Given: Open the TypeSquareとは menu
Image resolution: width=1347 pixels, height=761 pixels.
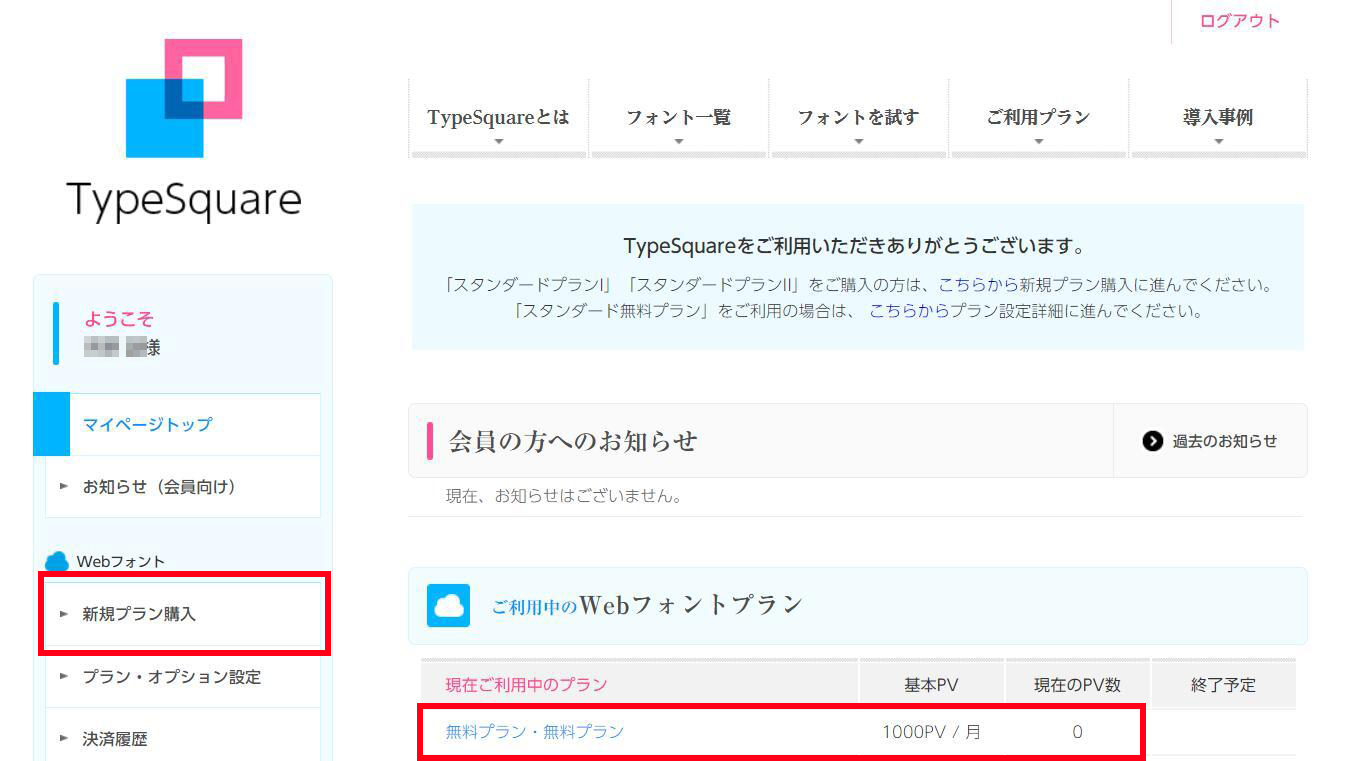Looking at the screenshot, I should point(498,117).
